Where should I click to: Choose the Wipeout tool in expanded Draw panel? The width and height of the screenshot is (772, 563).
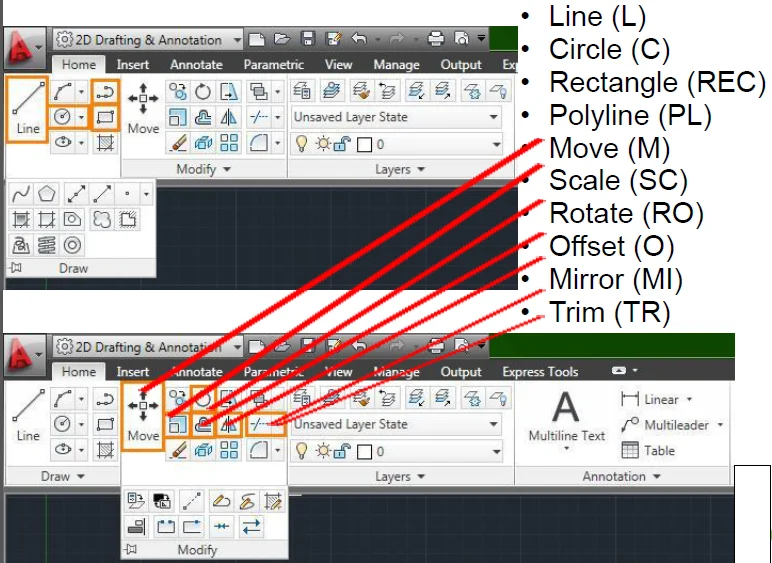click(128, 219)
